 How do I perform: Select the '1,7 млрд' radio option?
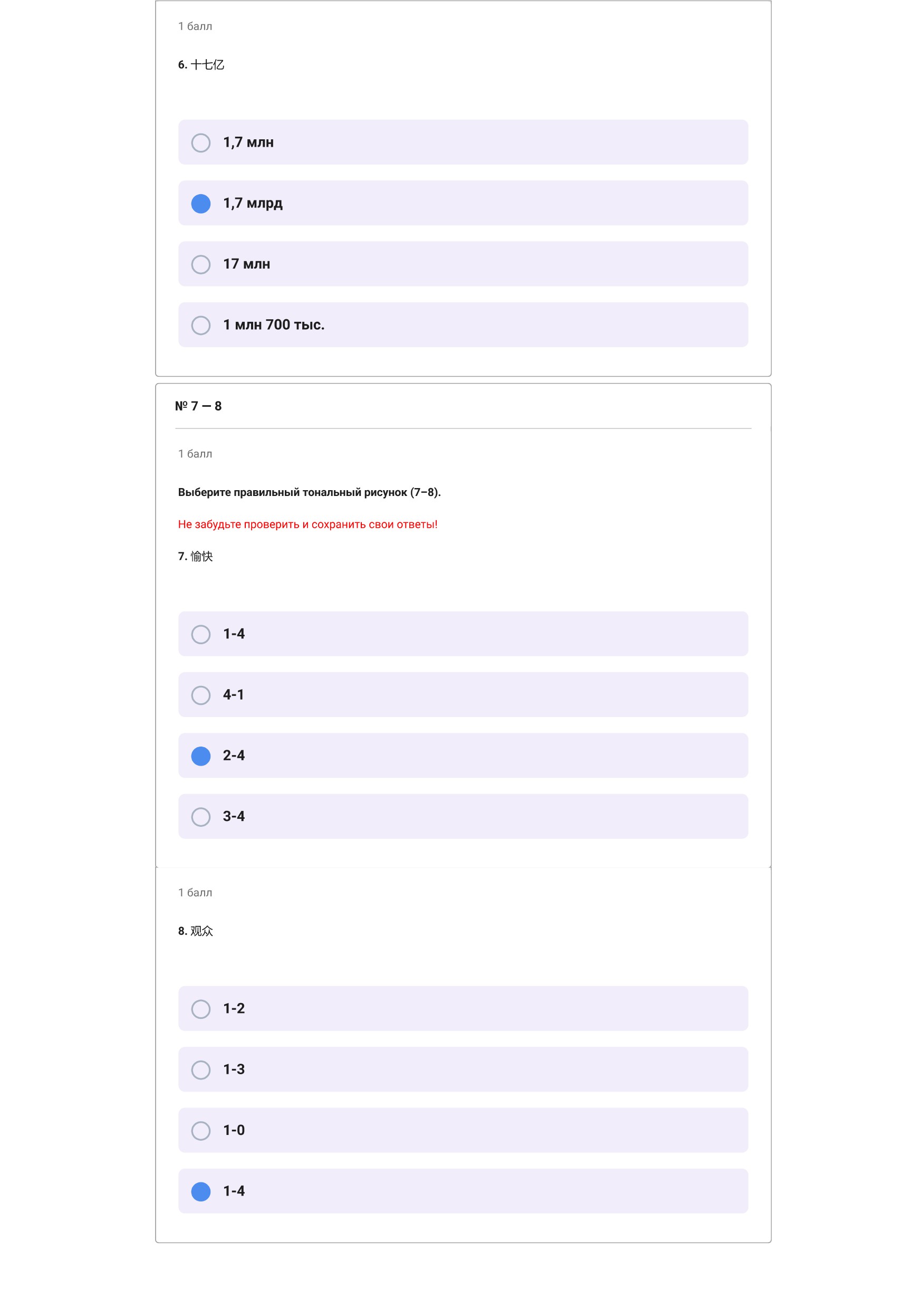point(200,203)
